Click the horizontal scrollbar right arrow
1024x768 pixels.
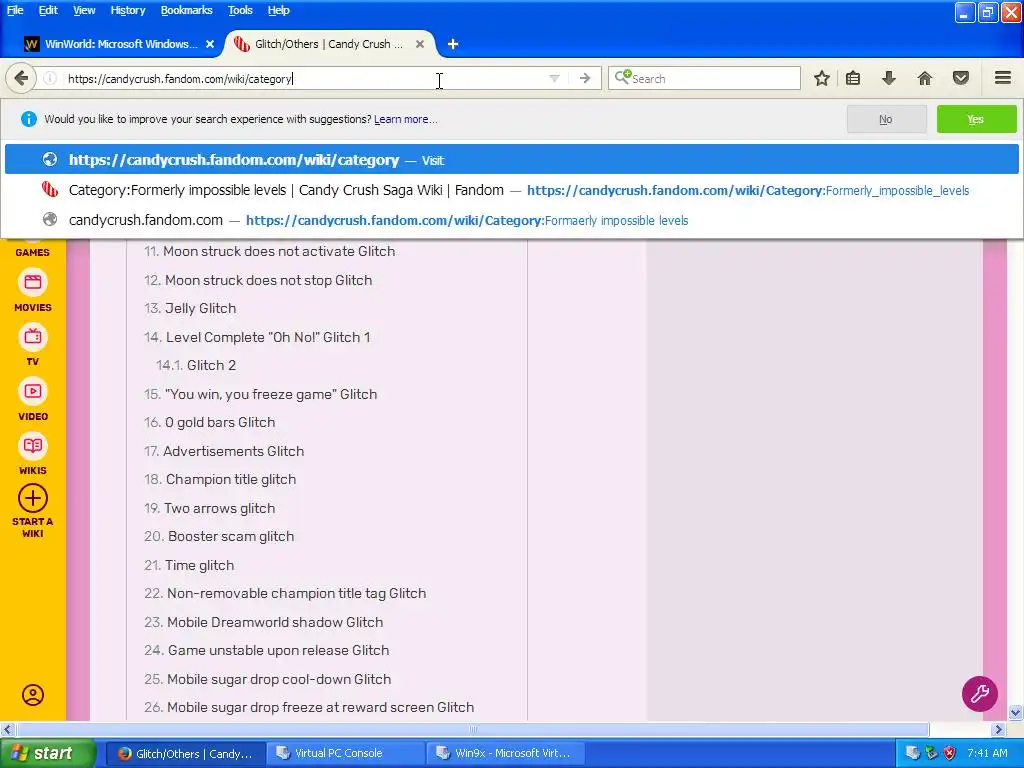coord(998,729)
